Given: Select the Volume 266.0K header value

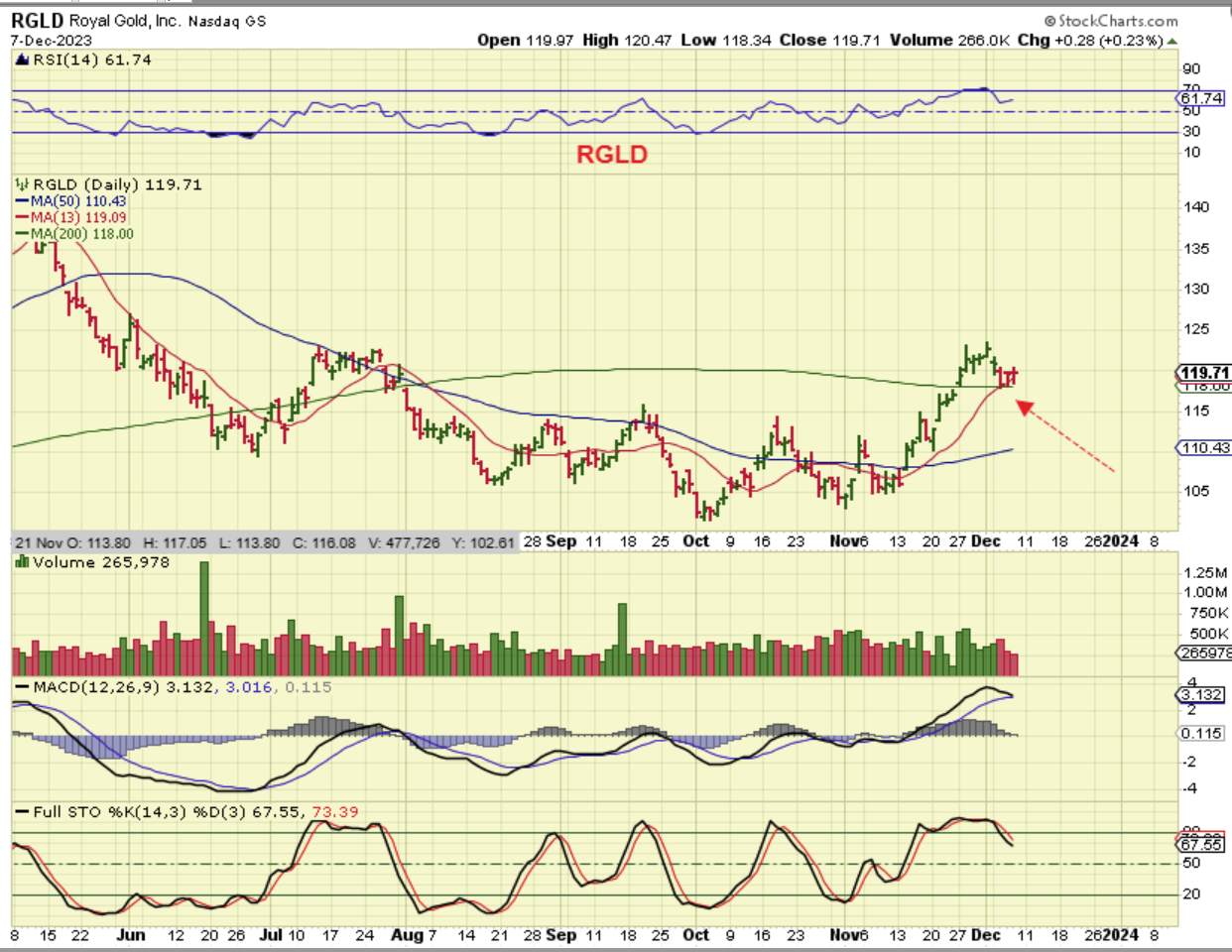Looking at the screenshot, I should point(950,41).
